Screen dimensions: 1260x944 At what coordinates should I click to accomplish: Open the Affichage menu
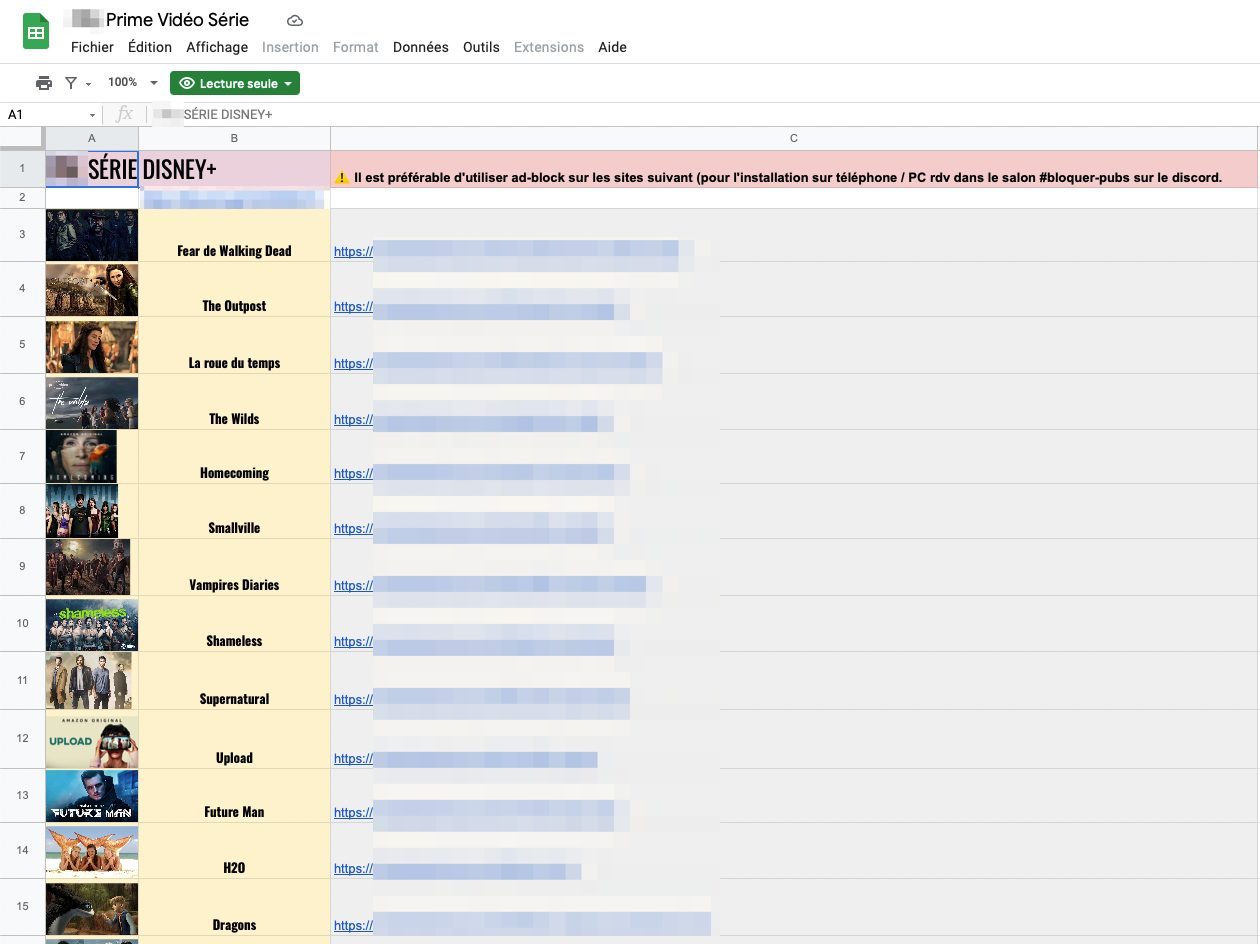point(217,47)
